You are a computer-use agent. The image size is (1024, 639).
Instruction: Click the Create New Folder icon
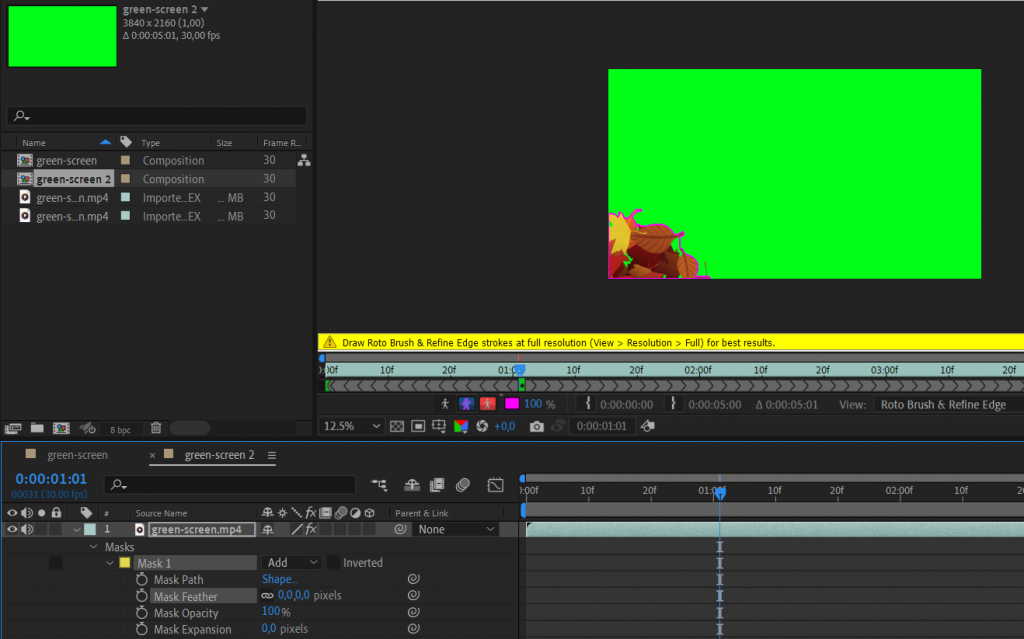[x=37, y=427]
